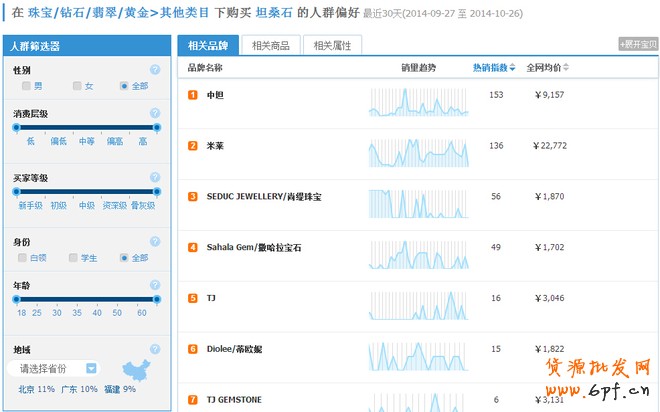The height and width of the screenshot is (412, 660).
Task: Switch to the 相关属性 tab
Action: 331,46
